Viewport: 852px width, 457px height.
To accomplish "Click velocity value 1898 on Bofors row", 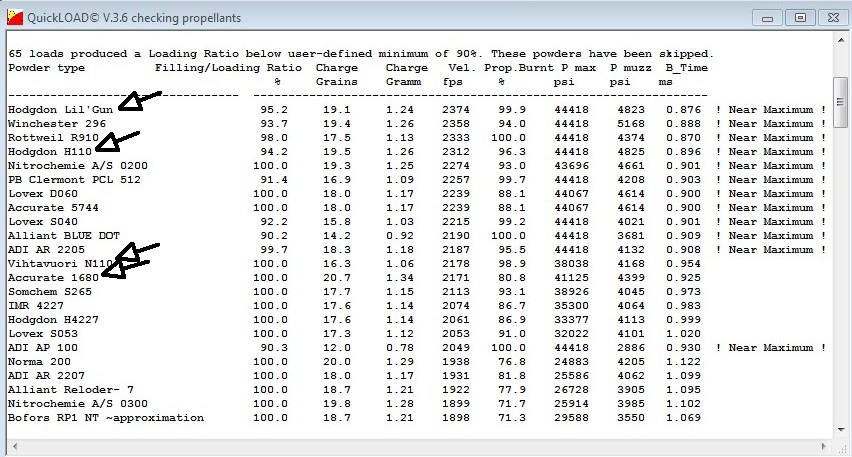I will (456, 418).
